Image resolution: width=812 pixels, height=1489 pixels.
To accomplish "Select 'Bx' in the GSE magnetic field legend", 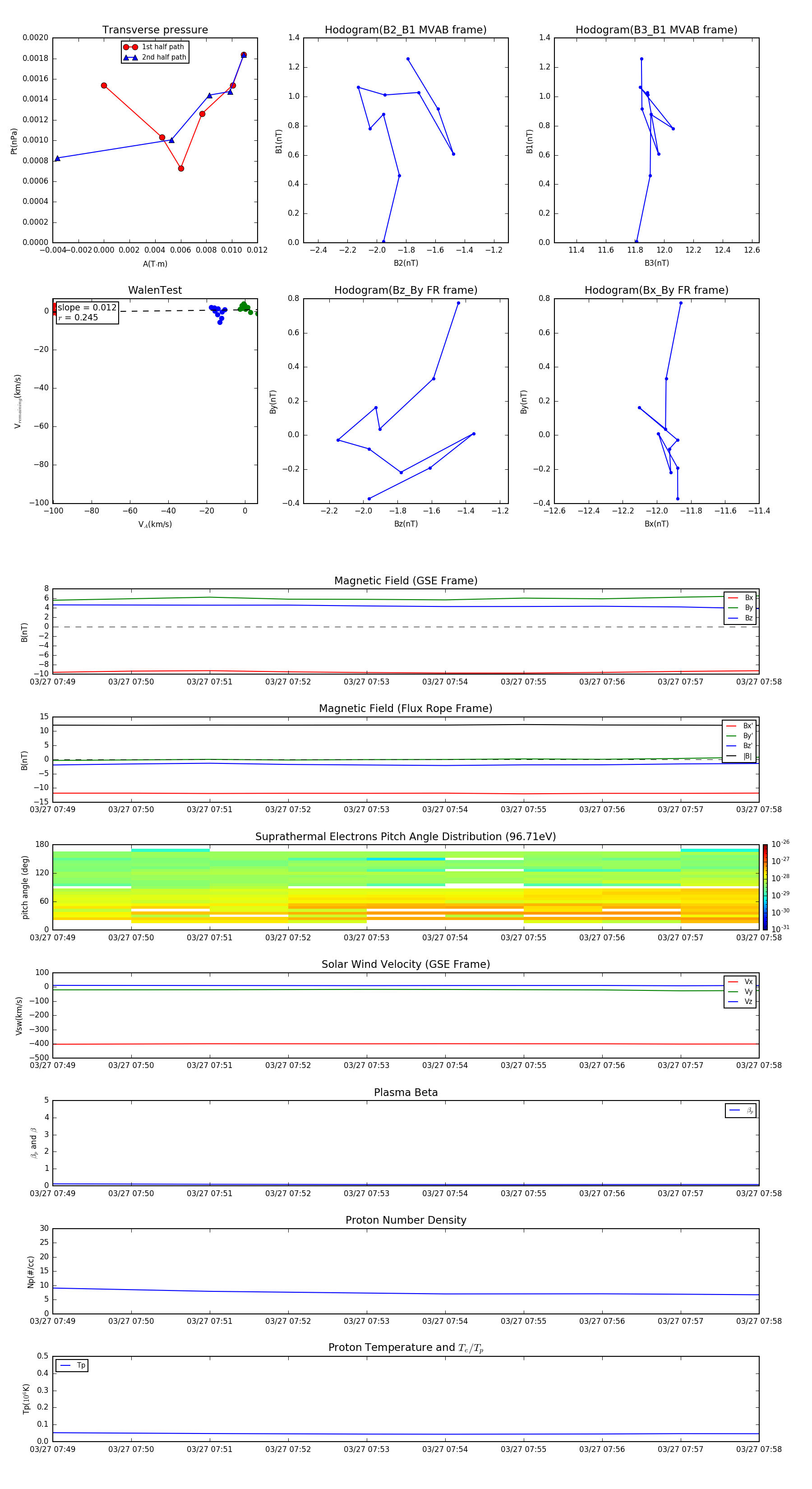I will coord(741,598).
